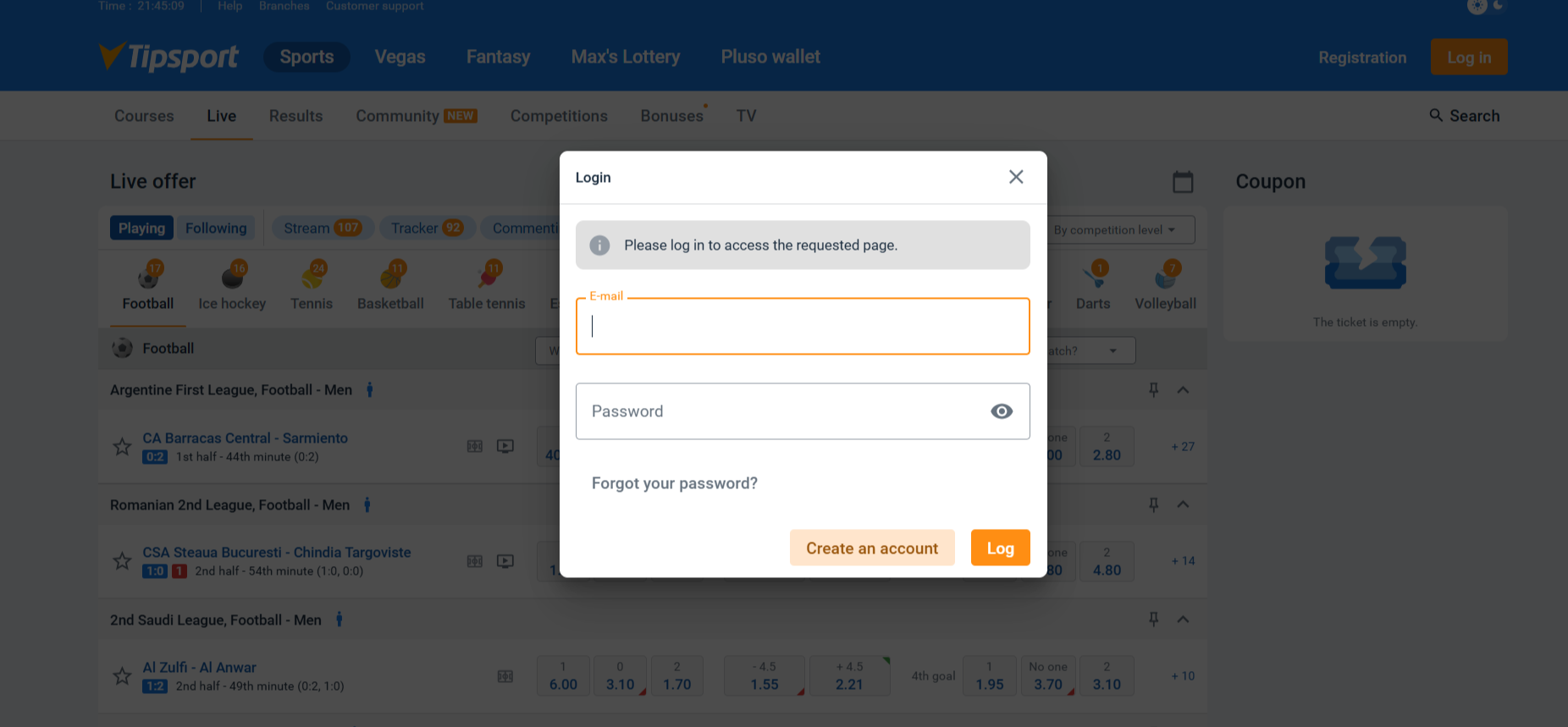The height and width of the screenshot is (727, 1568).
Task: Select the Basketball sport icon
Action: point(389,279)
